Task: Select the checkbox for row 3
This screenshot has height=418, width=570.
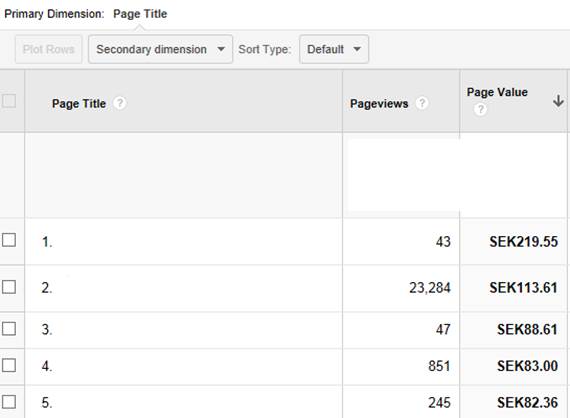Action: coord(9,329)
